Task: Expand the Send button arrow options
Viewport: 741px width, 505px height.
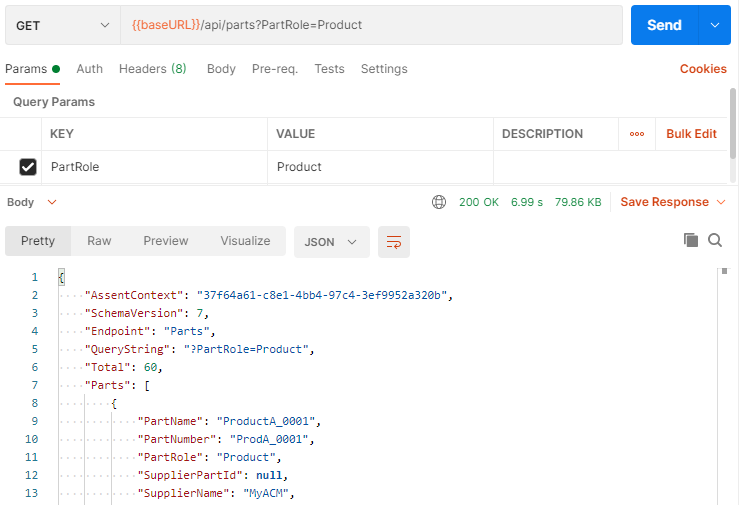Action: coord(715,25)
